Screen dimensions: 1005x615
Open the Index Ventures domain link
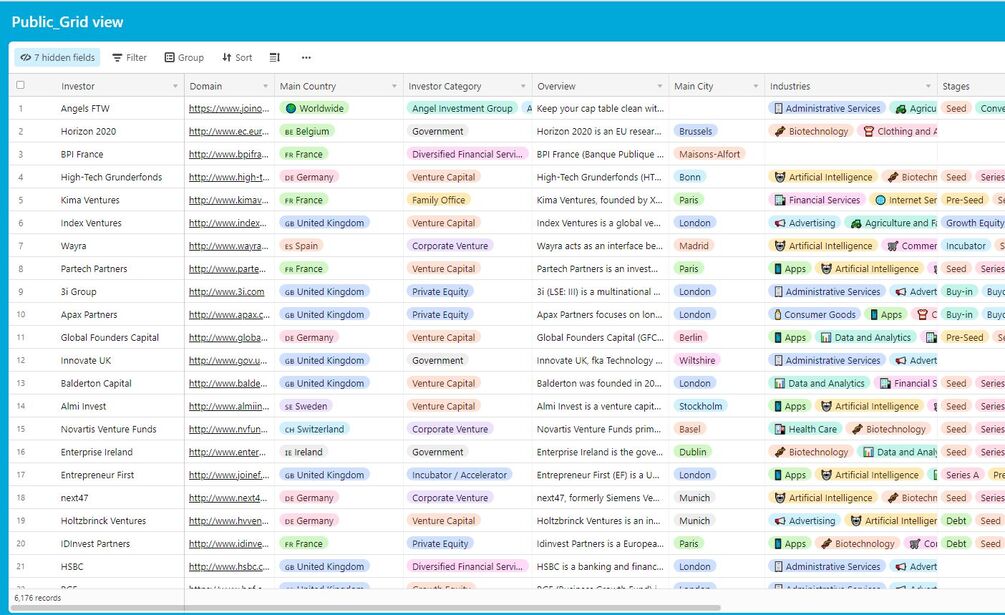pos(228,223)
